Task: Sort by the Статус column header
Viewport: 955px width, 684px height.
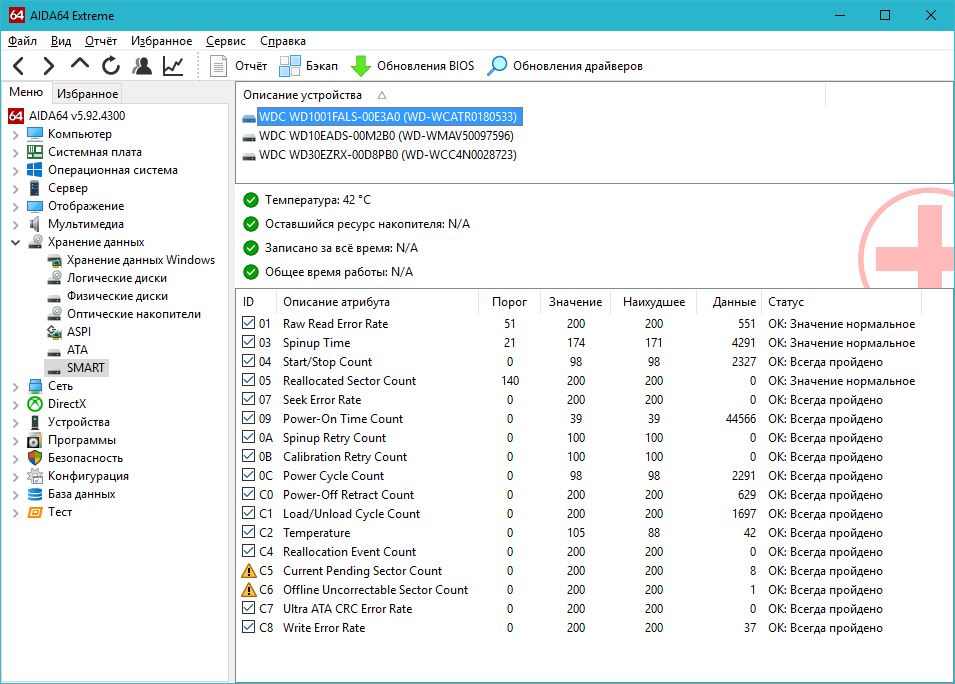Action: tap(841, 302)
